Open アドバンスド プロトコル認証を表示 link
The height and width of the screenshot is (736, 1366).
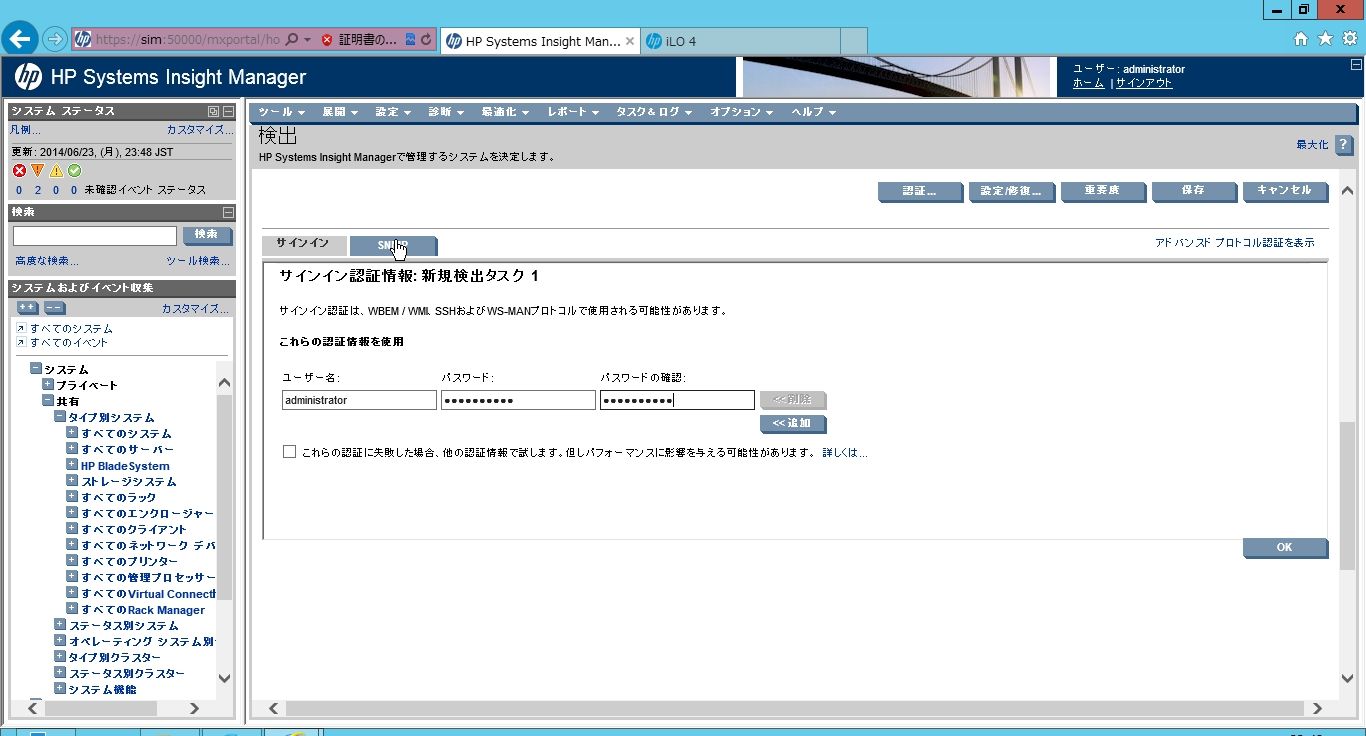1234,243
